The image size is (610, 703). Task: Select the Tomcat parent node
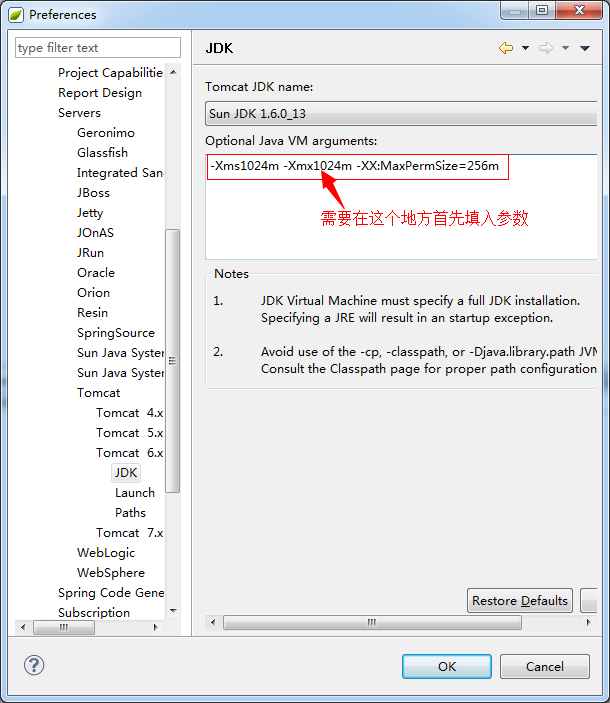[98, 393]
